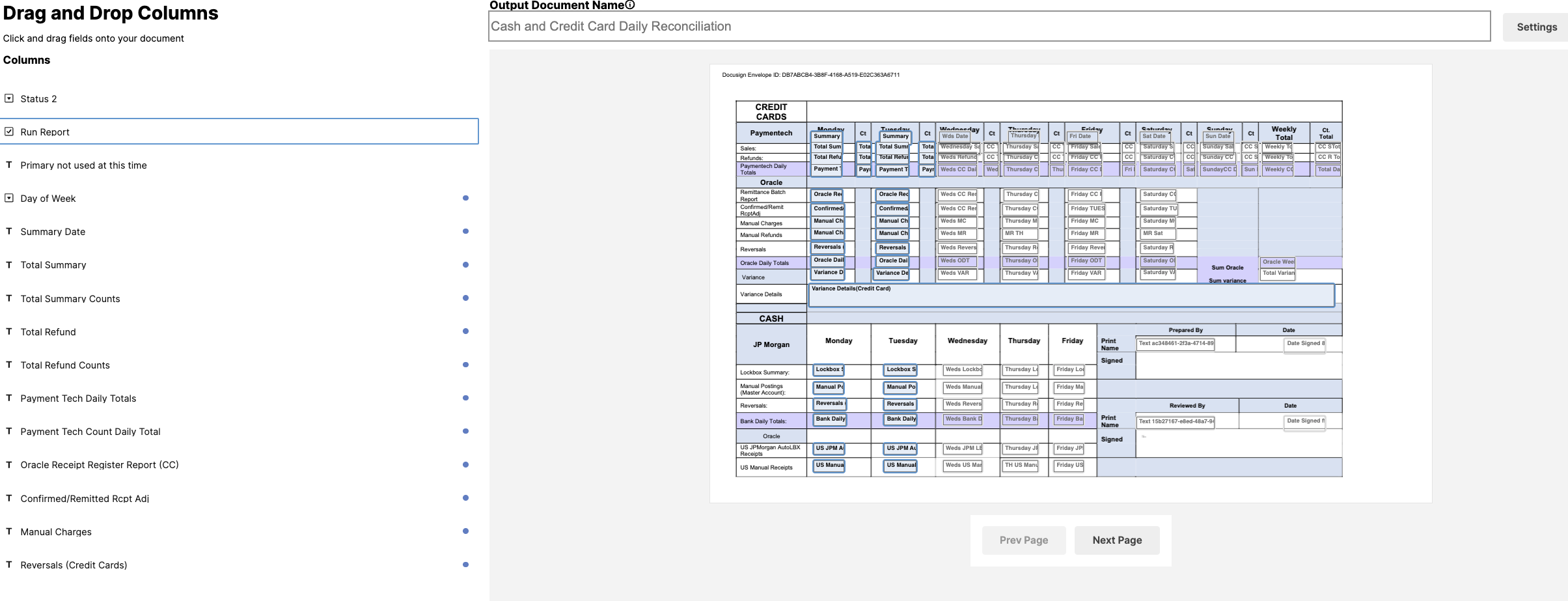This screenshot has height=601, width=1568.
Task: Select the Friday TUES field
Action: 1086,209
